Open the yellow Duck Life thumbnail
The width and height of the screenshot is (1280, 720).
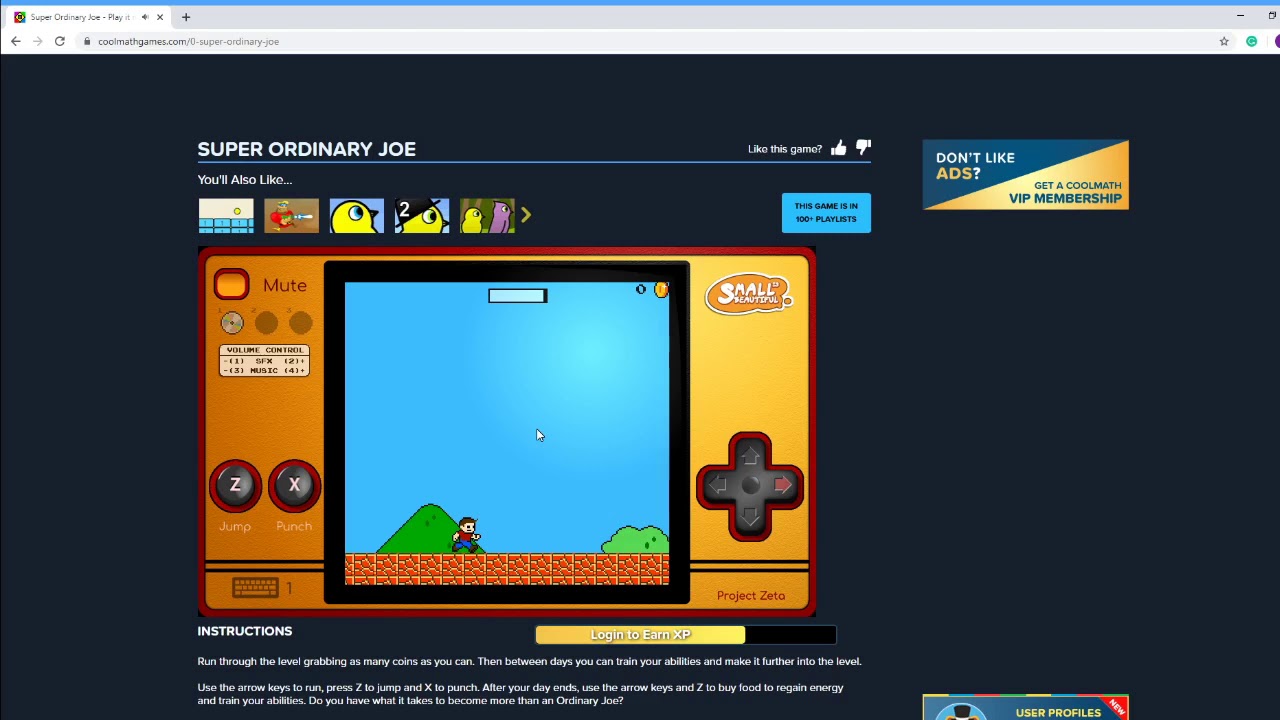pyautogui.click(x=357, y=216)
